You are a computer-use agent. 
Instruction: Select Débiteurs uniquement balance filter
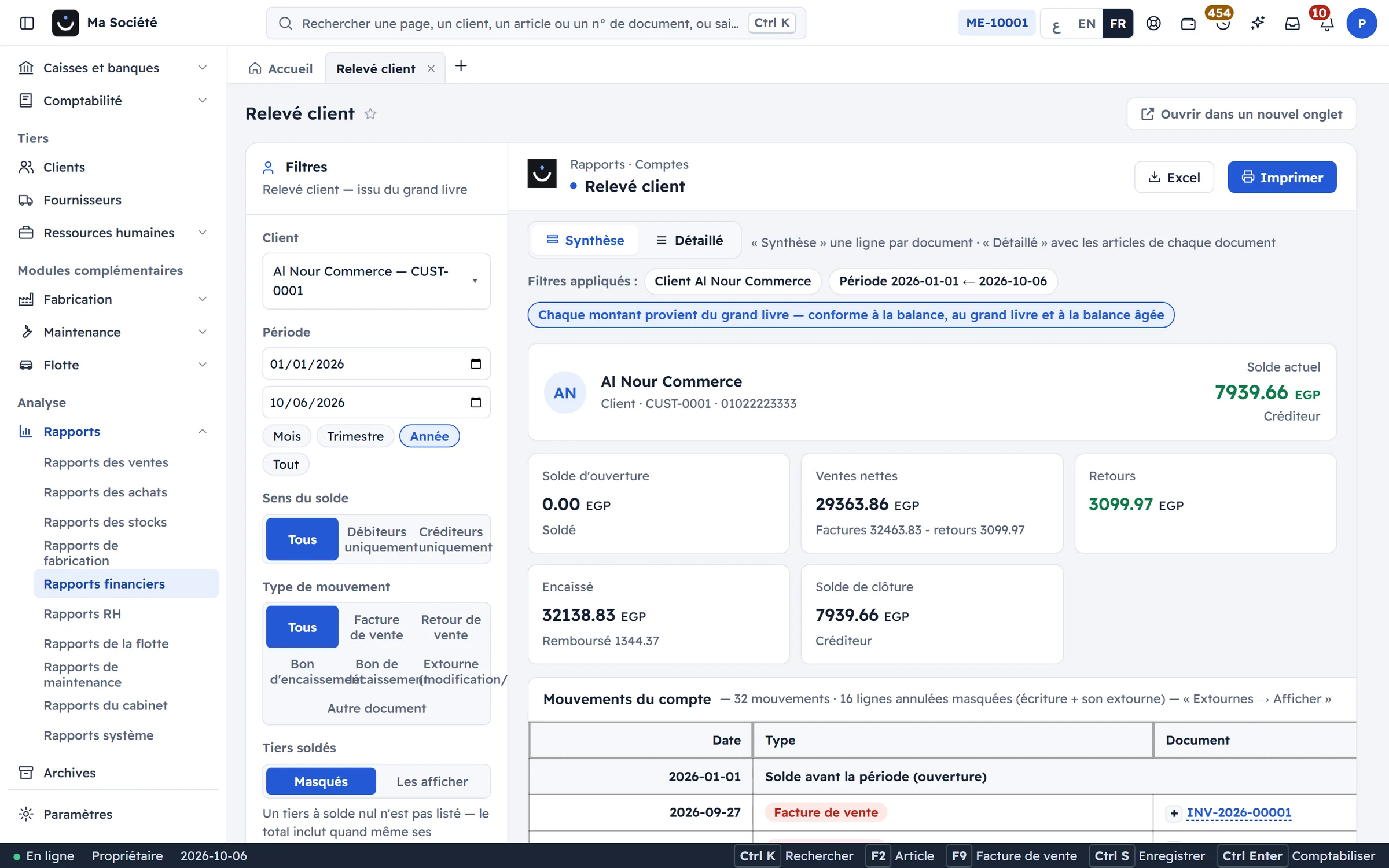tap(377, 539)
